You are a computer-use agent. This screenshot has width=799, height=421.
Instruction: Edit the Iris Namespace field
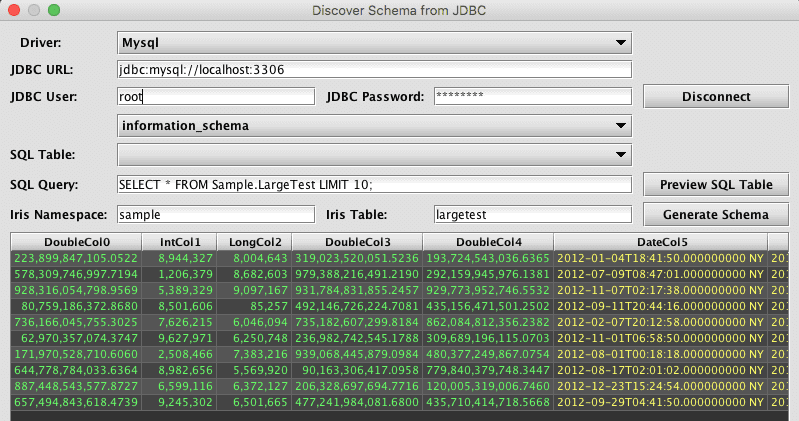point(216,214)
